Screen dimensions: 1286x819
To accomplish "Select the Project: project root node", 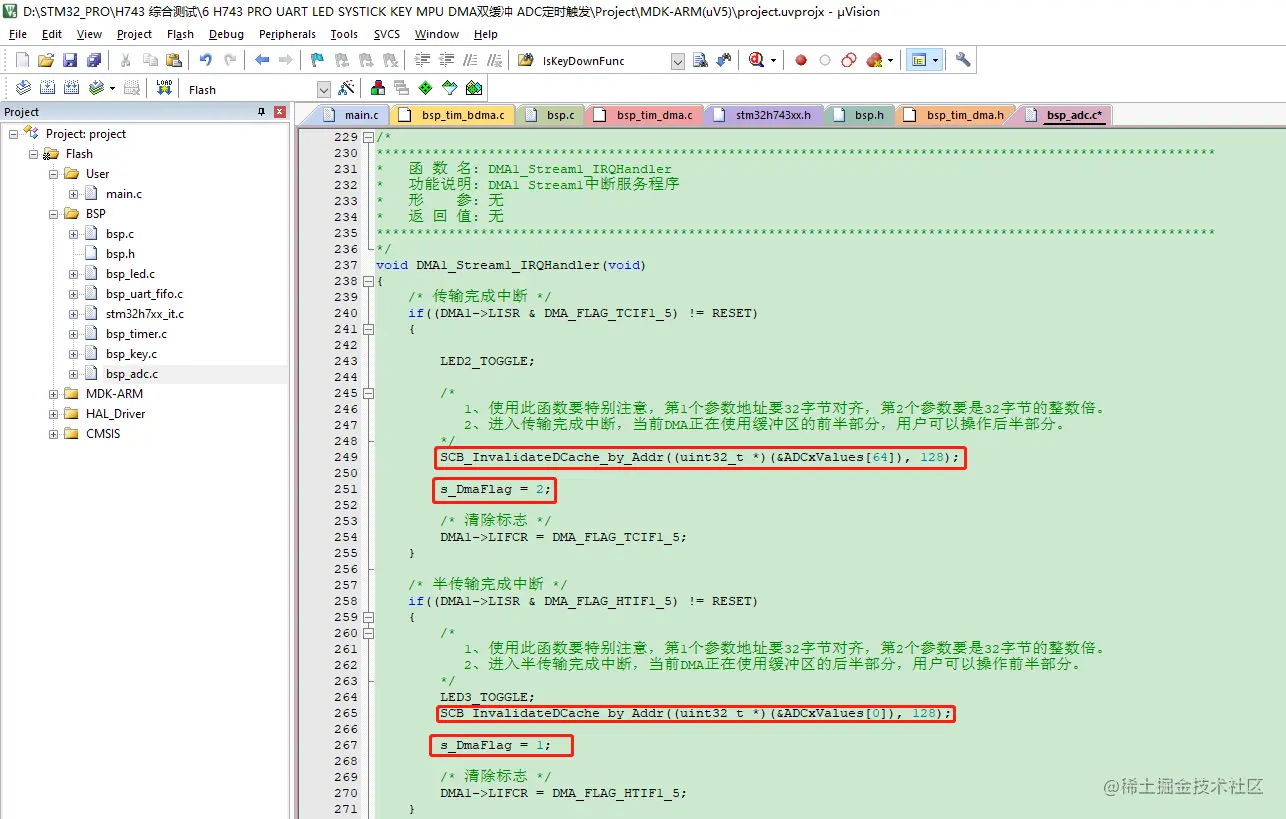I will (86, 134).
